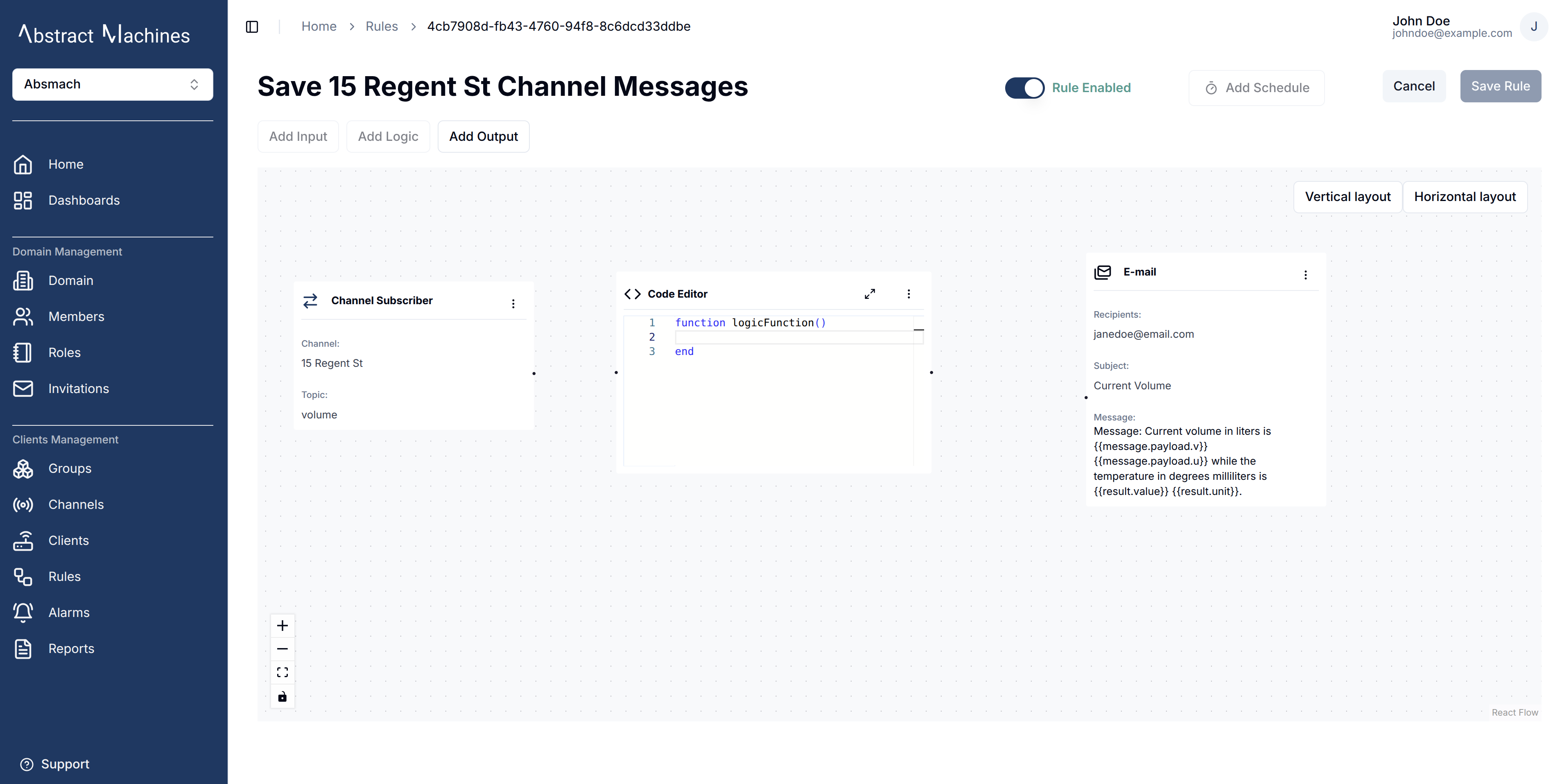This screenshot has width=1562, height=784.
Task: Click the channel value 15 Regent St
Action: [332, 363]
